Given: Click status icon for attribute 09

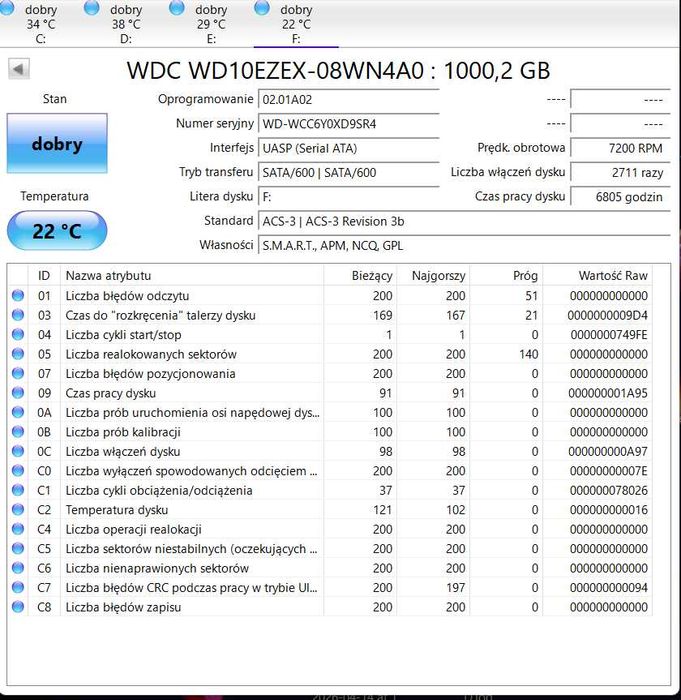Looking at the screenshot, I should (18, 392).
